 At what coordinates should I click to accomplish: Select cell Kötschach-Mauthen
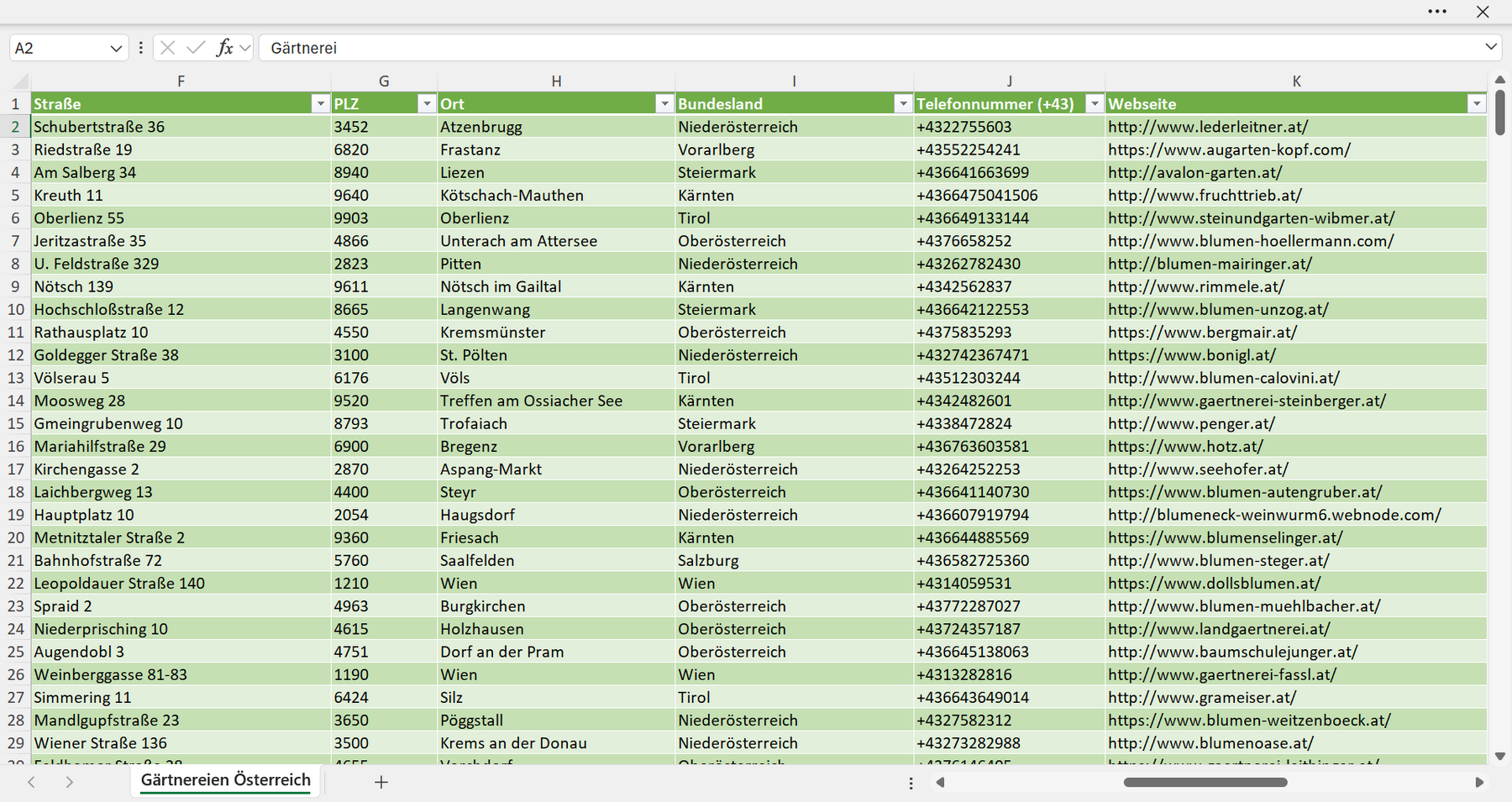556,195
